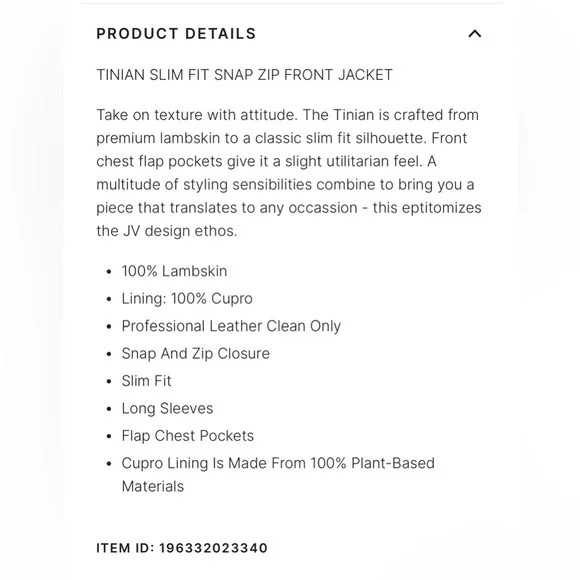The image size is (580, 580).
Task: Click the 'Long Sleeves' bullet item
Action: point(167,408)
